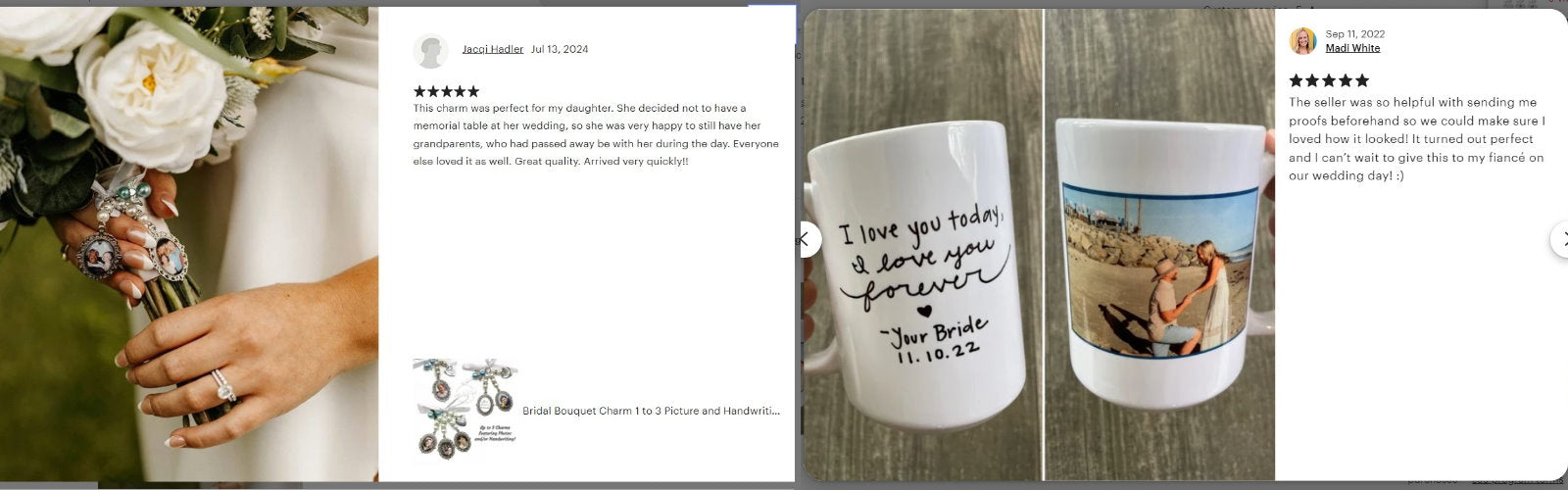Click Jacqi Hadler's review text about the charm
Image resolution: width=1568 pixels, height=490 pixels.
tap(596, 134)
